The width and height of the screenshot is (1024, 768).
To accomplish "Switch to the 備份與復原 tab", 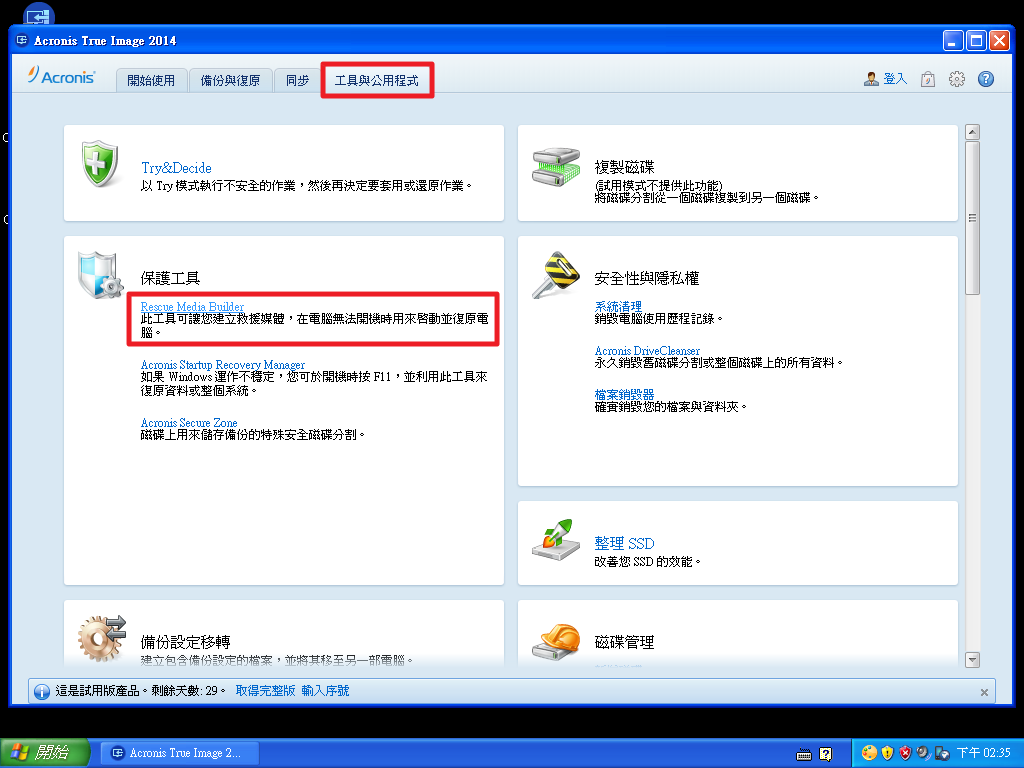I will (x=230, y=80).
